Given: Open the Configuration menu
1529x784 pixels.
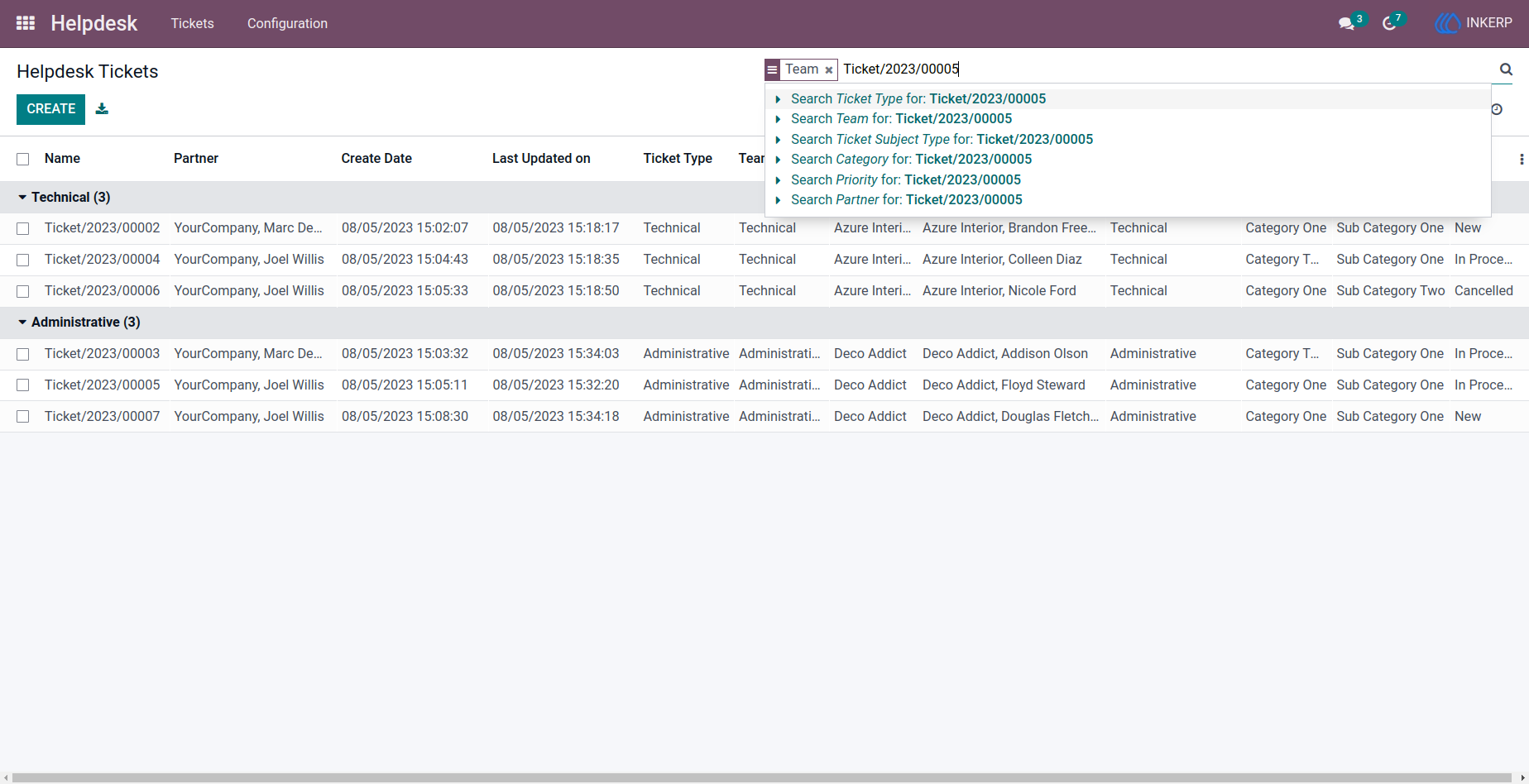Looking at the screenshot, I should [287, 23].
